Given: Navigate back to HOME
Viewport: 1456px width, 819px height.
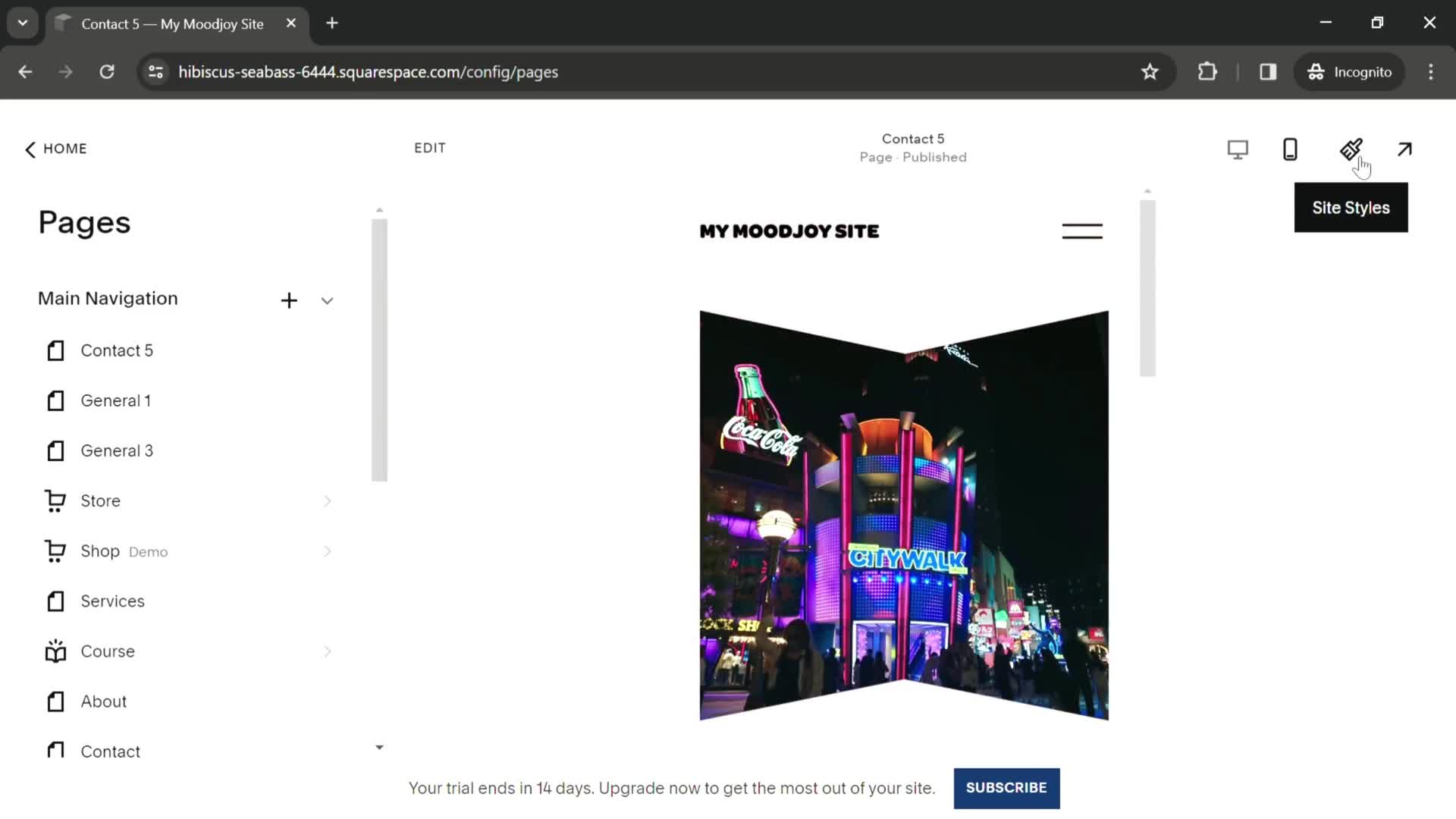Looking at the screenshot, I should point(56,148).
